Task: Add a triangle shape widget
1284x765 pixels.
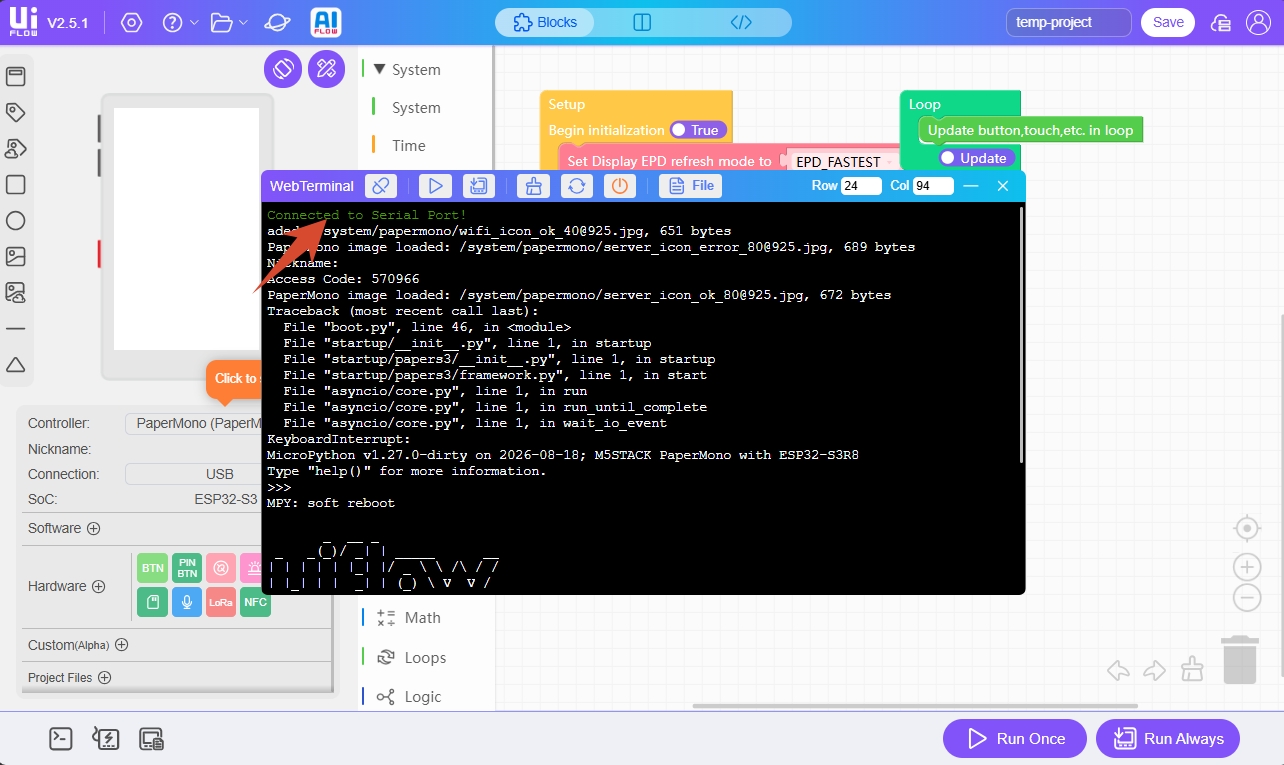Action: pyautogui.click(x=15, y=365)
